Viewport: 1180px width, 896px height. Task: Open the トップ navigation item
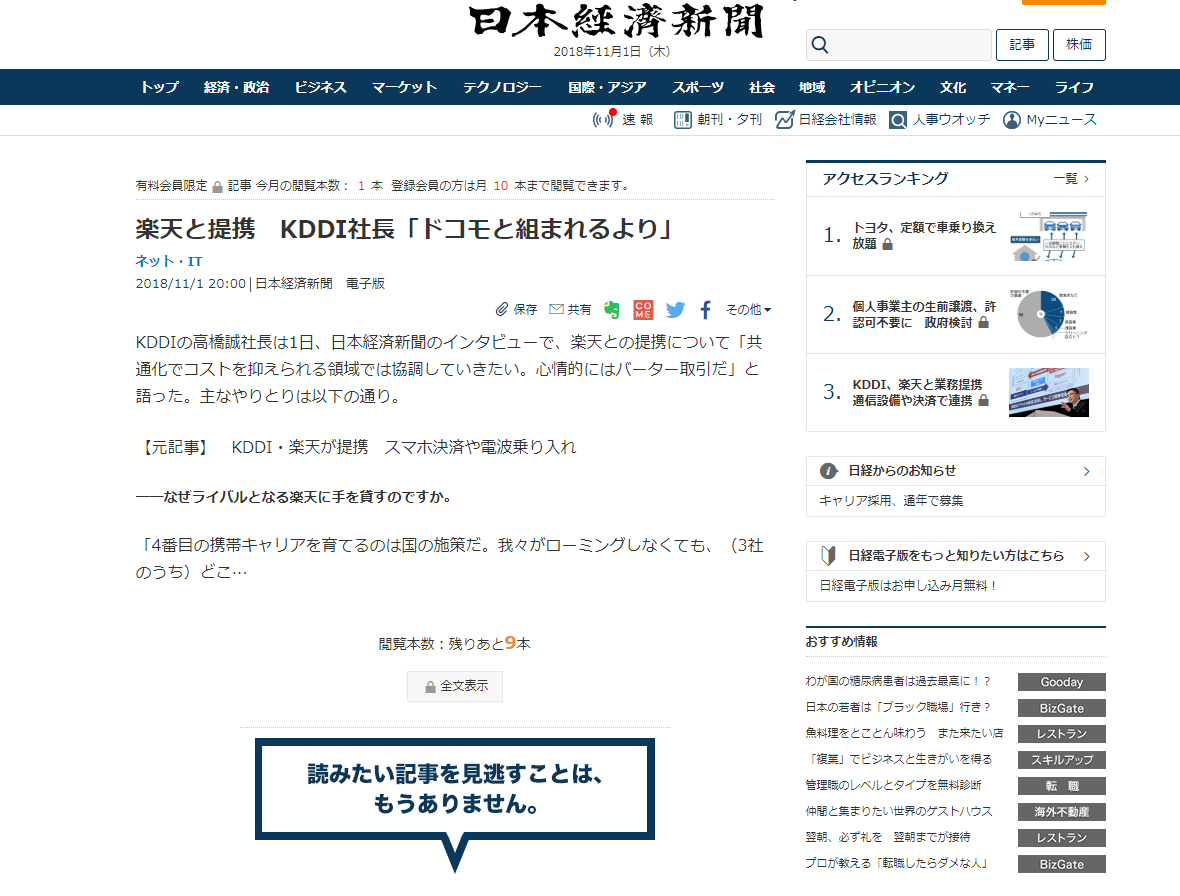[x=160, y=87]
